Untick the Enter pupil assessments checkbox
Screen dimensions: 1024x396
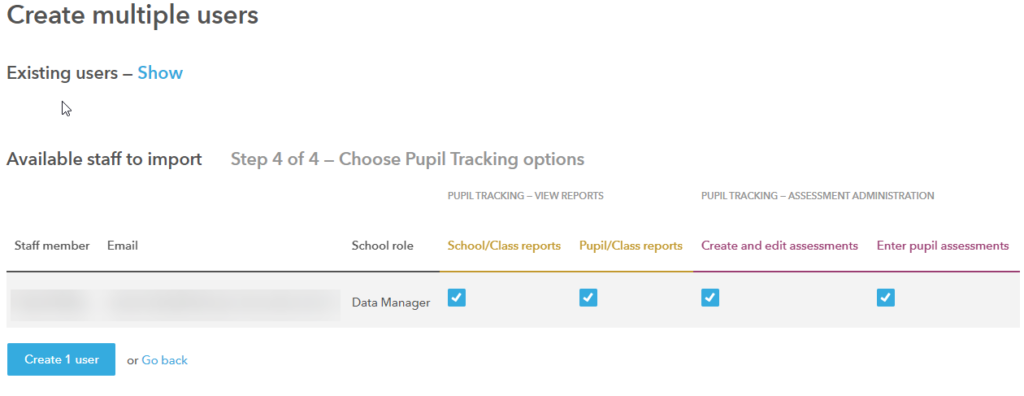coord(886,298)
